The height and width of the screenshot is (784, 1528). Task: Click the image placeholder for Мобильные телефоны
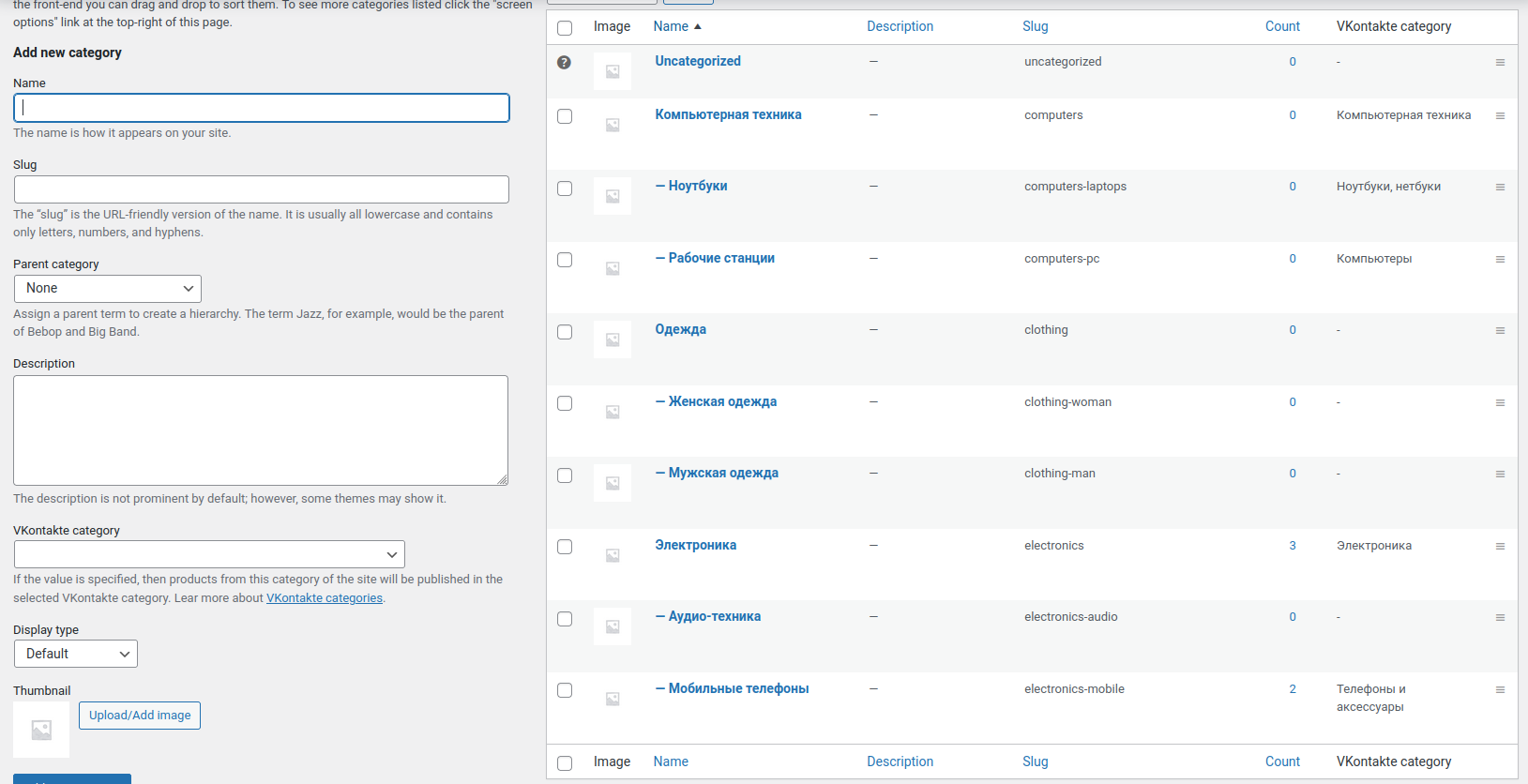tap(613, 699)
